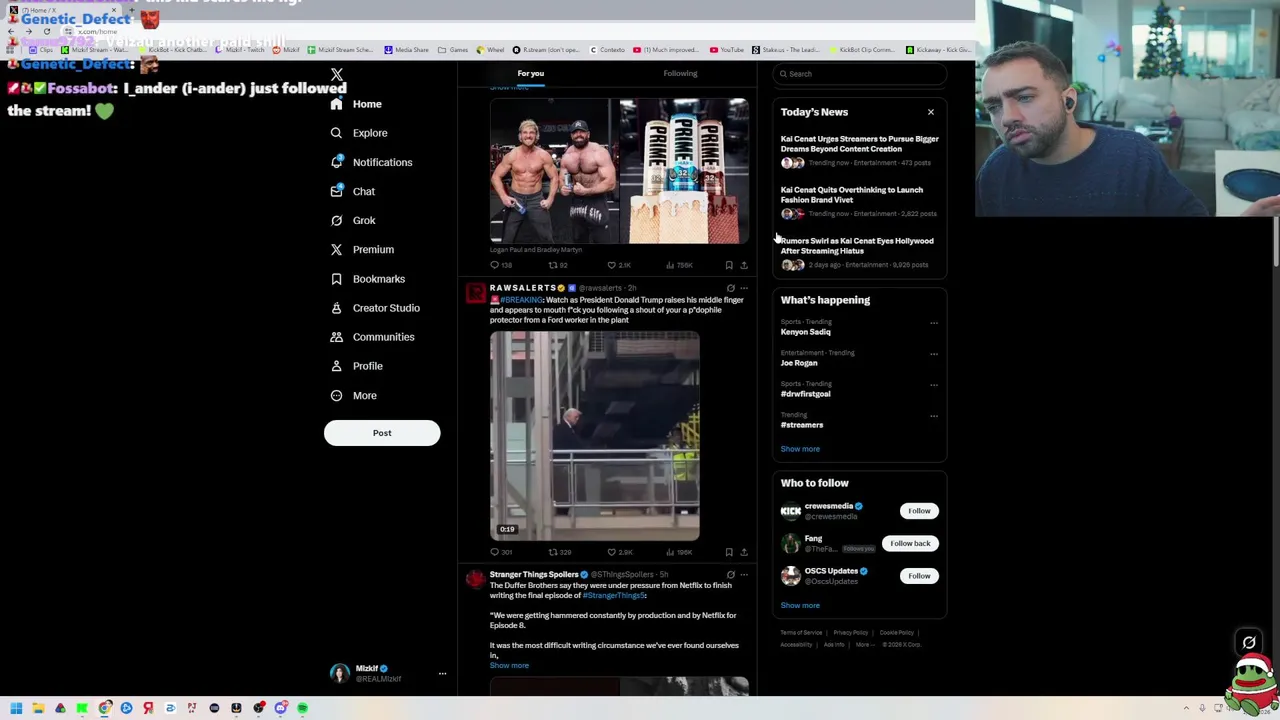Open YouTube bookmark in bookmarks bar
The width and height of the screenshot is (1280, 720).
click(x=728, y=50)
